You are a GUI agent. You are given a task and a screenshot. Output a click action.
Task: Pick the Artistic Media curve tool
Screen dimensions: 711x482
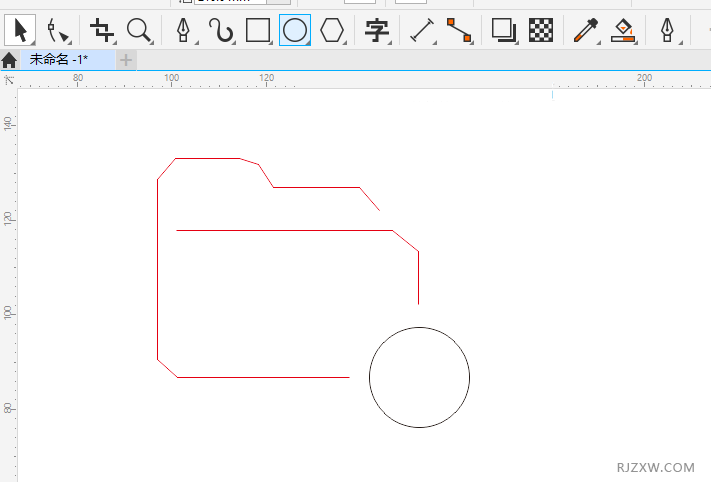click(x=221, y=31)
